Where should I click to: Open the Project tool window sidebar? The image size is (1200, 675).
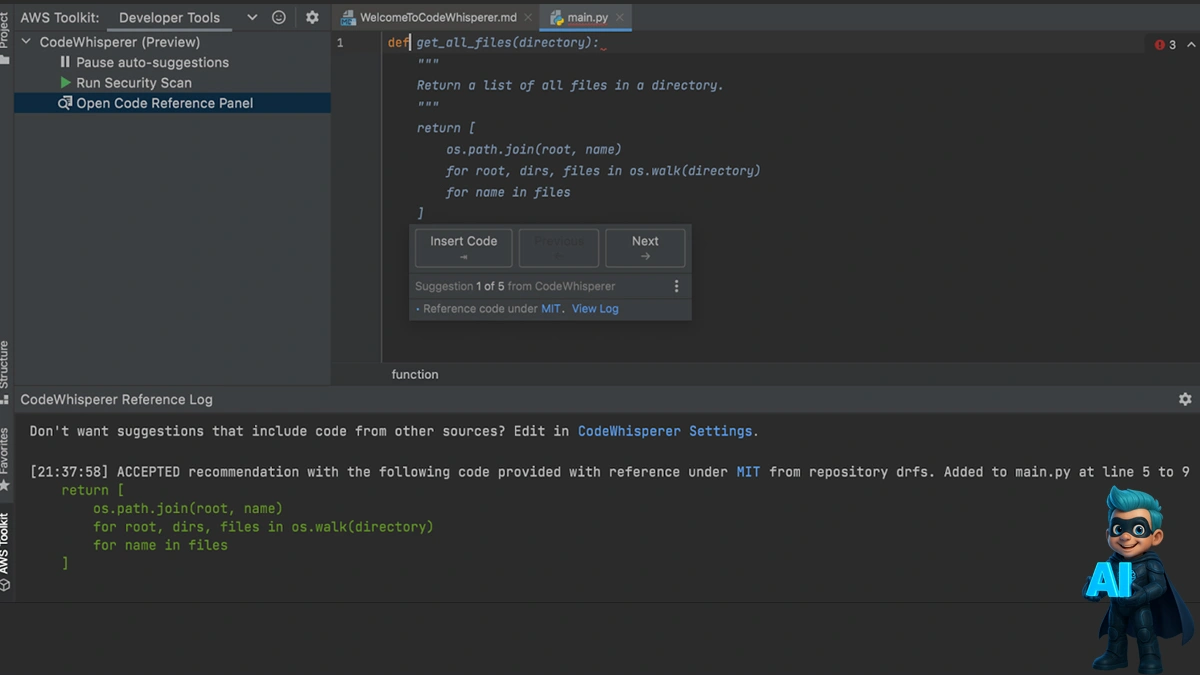click(5, 38)
